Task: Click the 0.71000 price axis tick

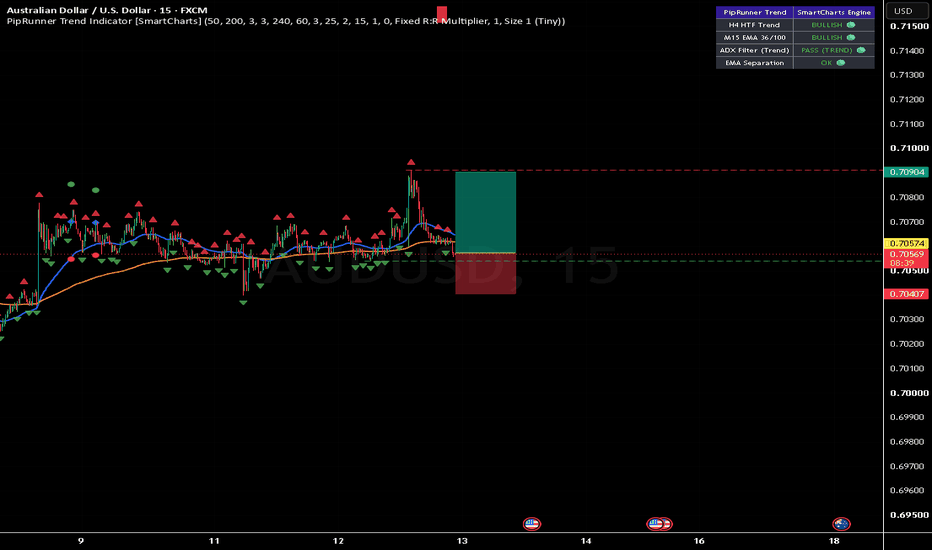Action: click(909, 148)
